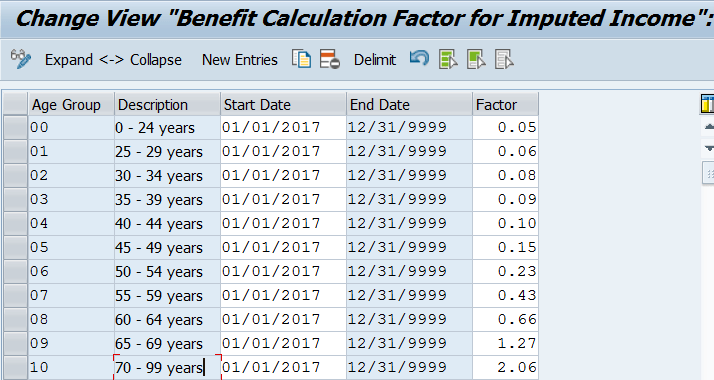Click Expand <-> Collapse button
The width and height of the screenshot is (714, 380).
[113, 60]
